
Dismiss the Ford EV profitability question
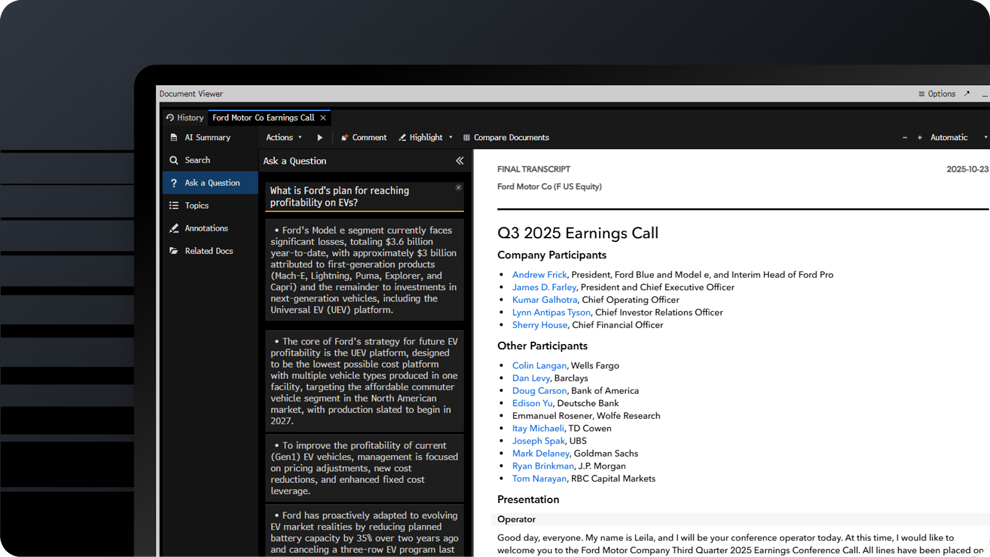click(458, 188)
